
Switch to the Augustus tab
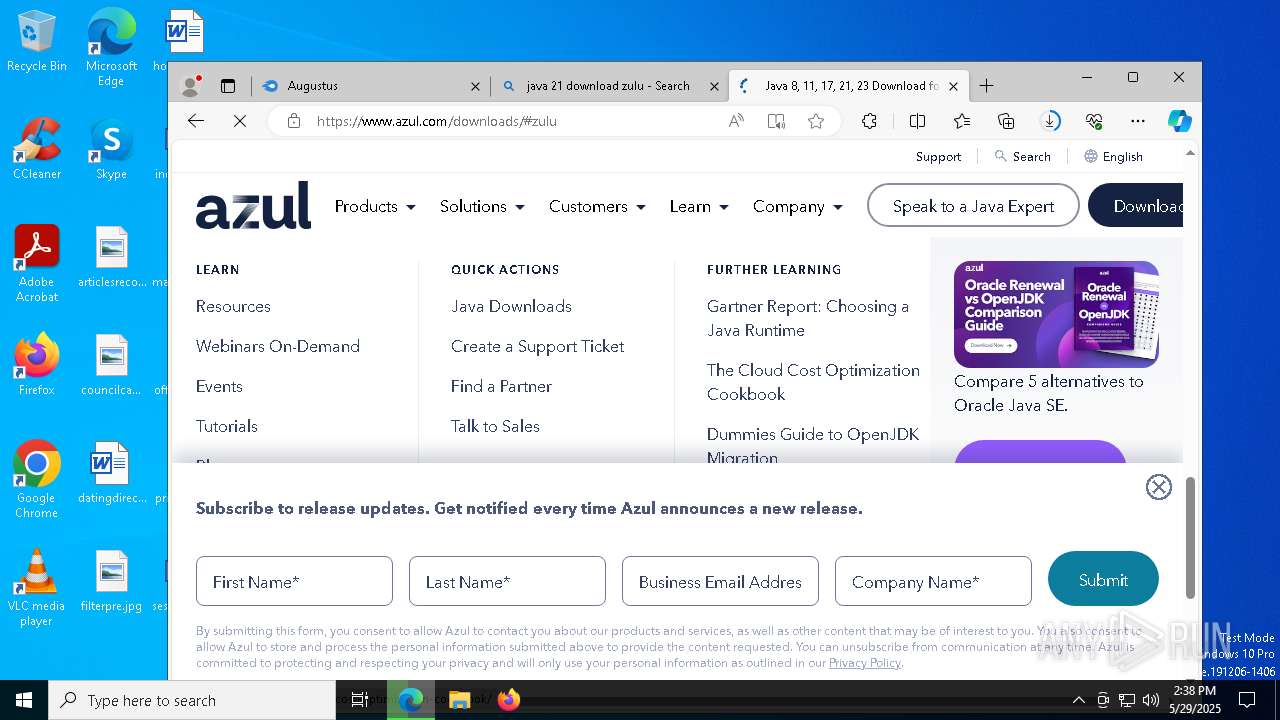click(370, 86)
